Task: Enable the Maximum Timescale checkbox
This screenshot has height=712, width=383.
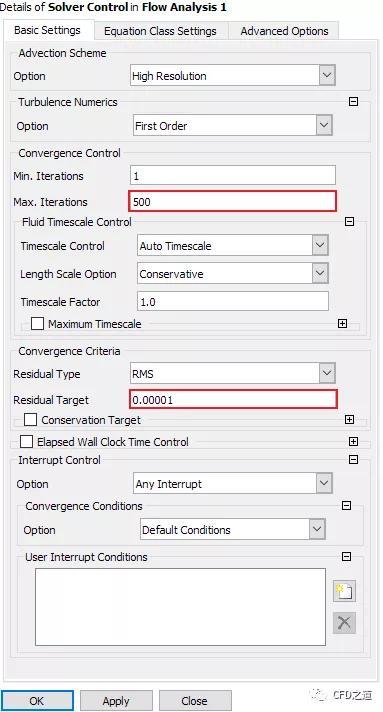Action: (37, 324)
